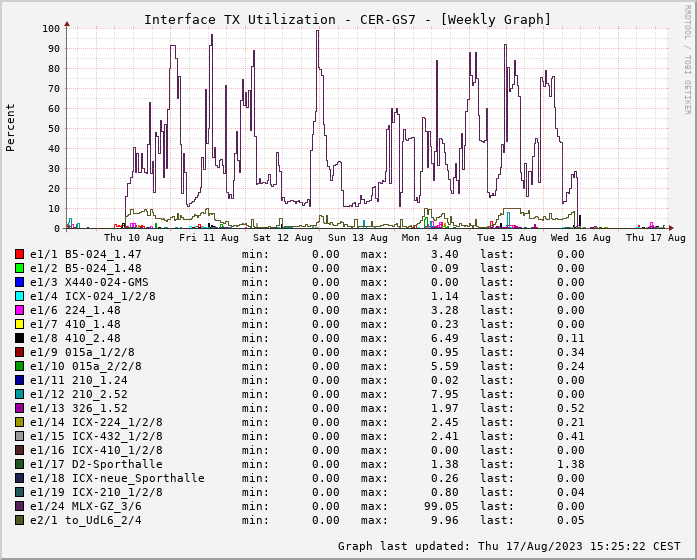This screenshot has width=697, height=560.
Task: Select the yellow e1/7 410_1.48 color box
Action: click(x=20, y=325)
